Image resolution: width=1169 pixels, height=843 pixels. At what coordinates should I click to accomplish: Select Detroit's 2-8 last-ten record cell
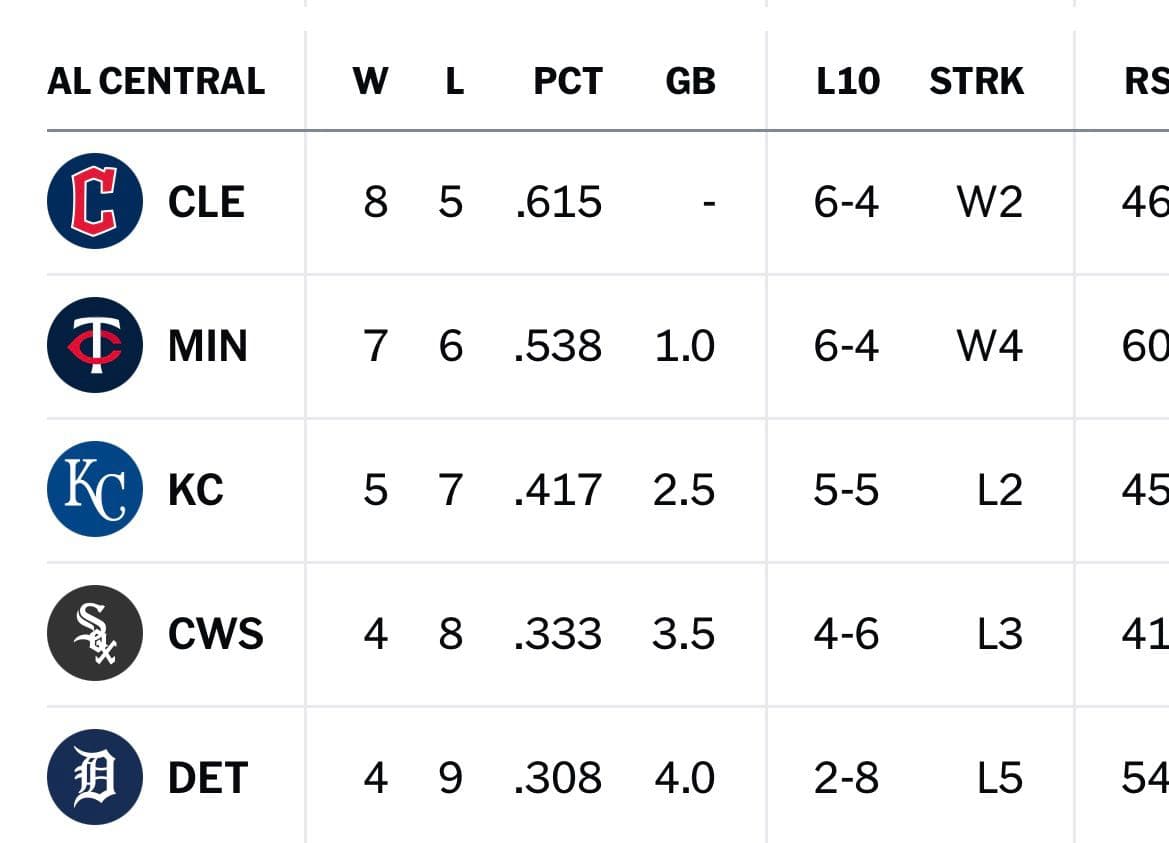click(846, 778)
